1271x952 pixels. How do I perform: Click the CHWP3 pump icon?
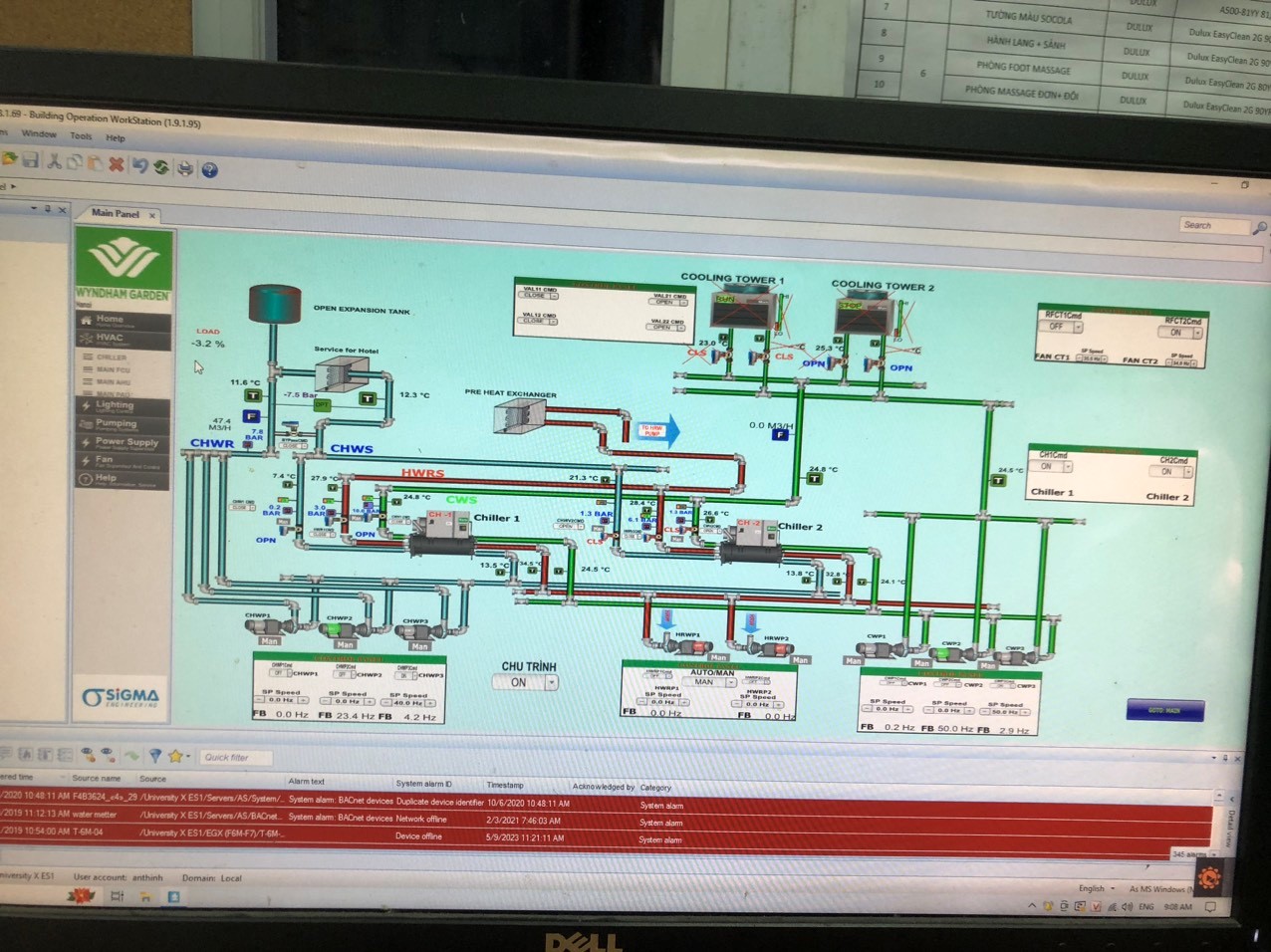coord(414,630)
